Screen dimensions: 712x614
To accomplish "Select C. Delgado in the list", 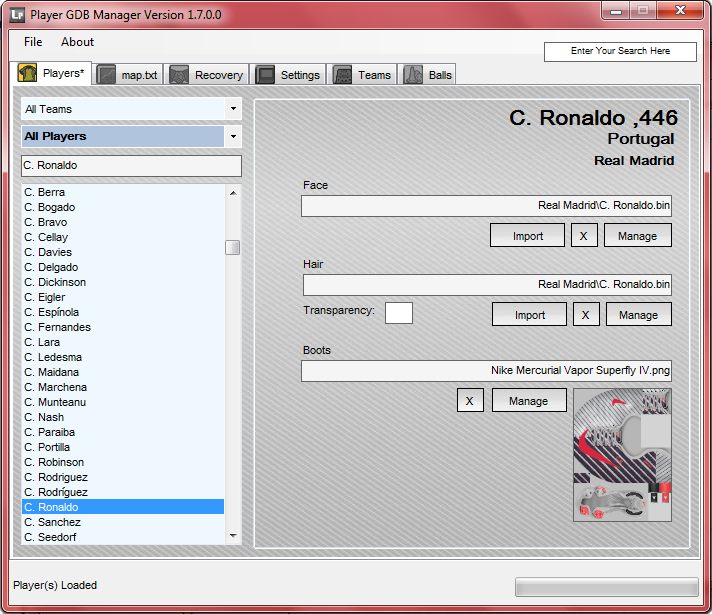I will (123, 267).
